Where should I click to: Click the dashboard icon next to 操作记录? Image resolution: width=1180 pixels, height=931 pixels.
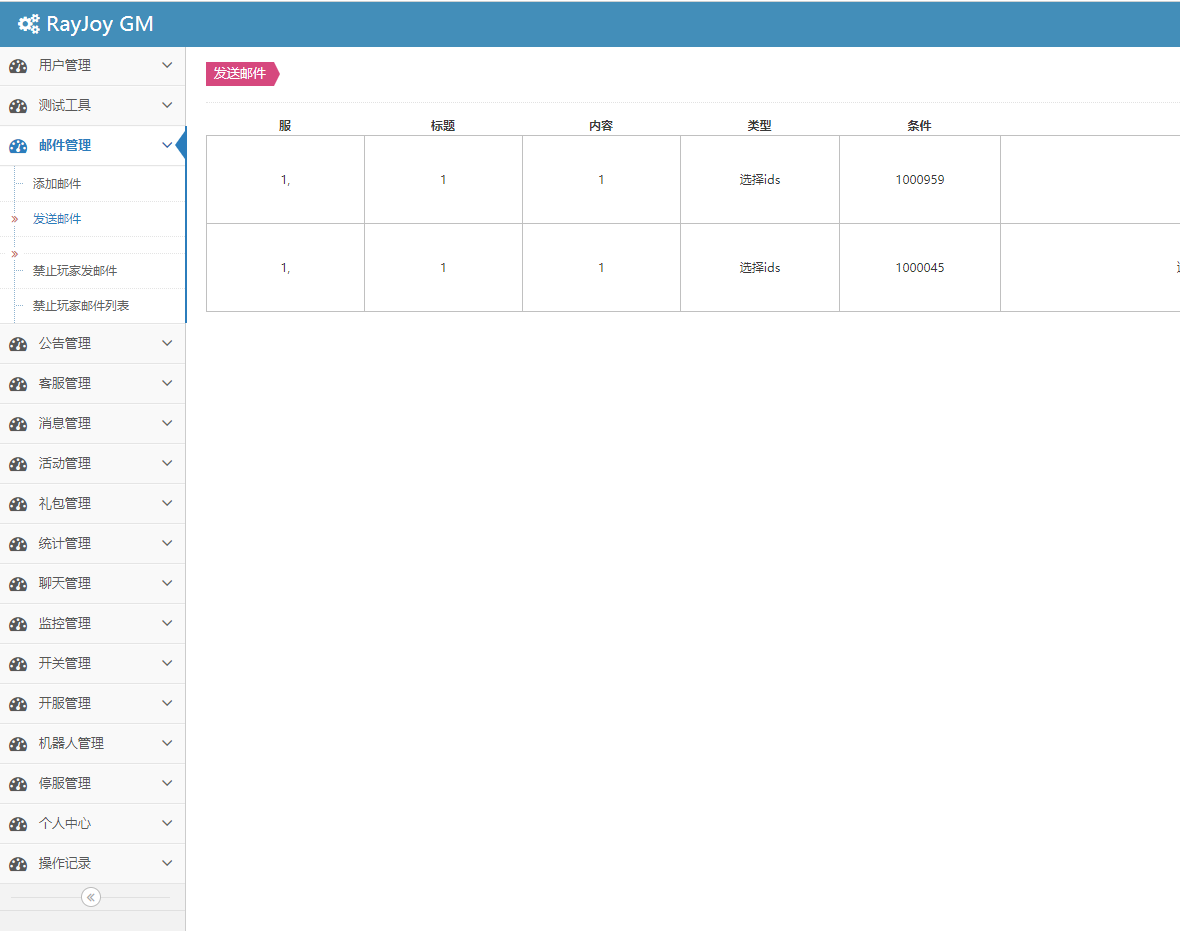[18, 864]
